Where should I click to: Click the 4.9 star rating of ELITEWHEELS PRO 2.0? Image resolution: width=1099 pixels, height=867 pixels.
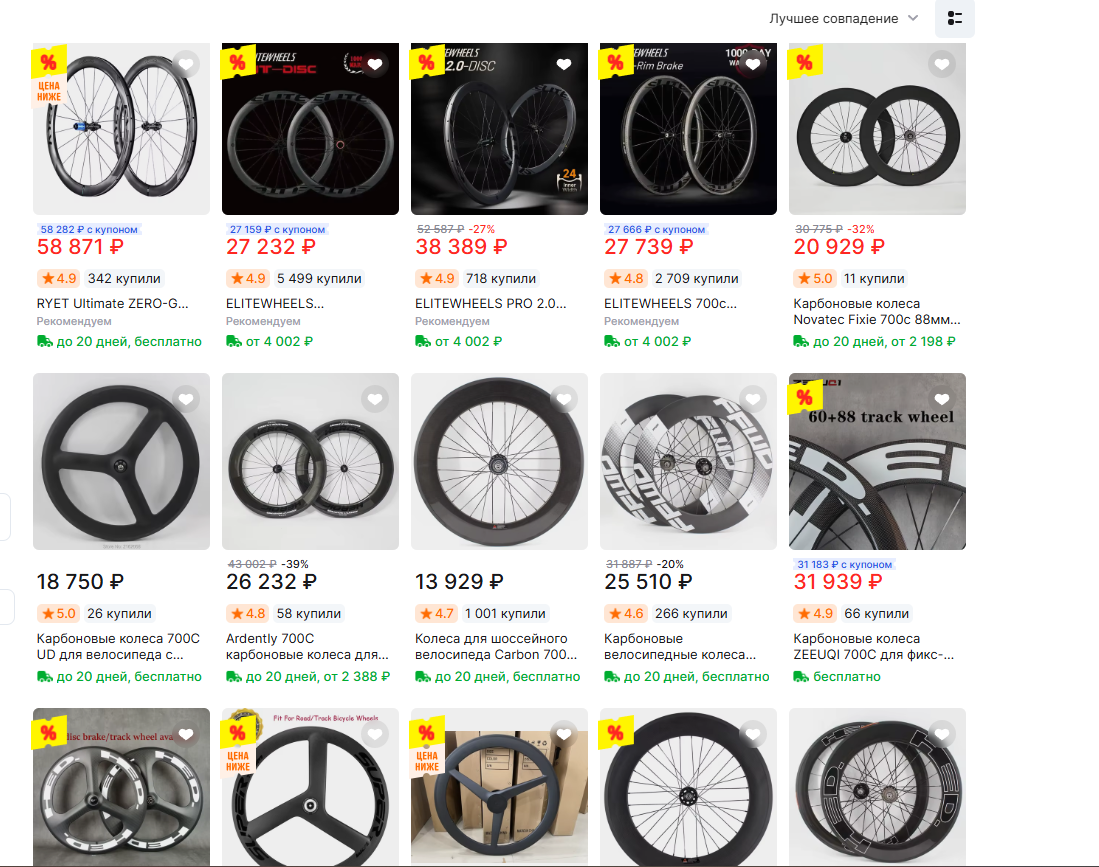click(x=436, y=278)
